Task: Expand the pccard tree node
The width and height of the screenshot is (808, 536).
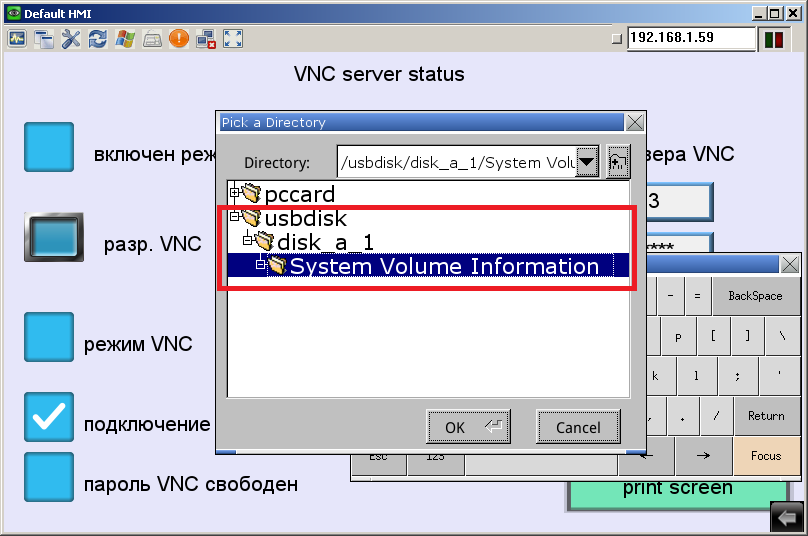Action: click(x=234, y=193)
